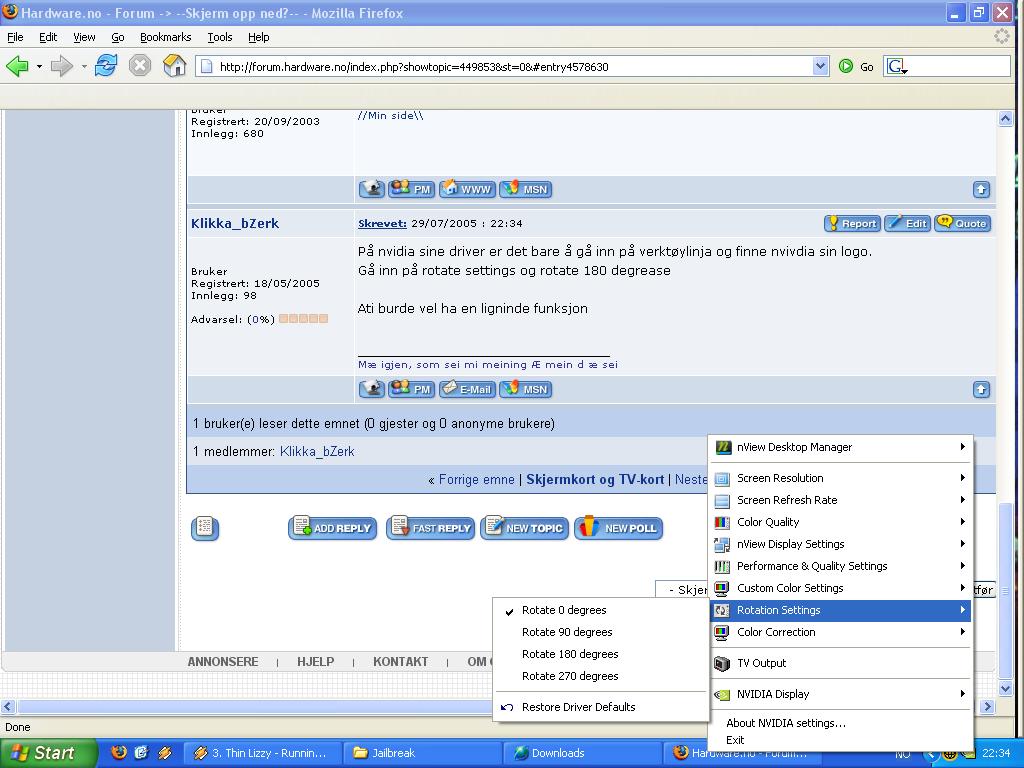Expand Custom Color Settings submenu
Image resolution: width=1024 pixels, height=768 pixels.
pos(841,588)
